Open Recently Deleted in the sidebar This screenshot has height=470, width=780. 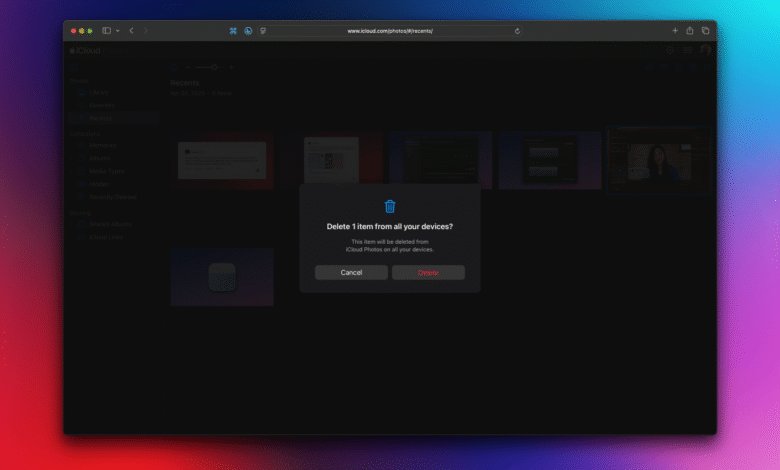tap(112, 197)
